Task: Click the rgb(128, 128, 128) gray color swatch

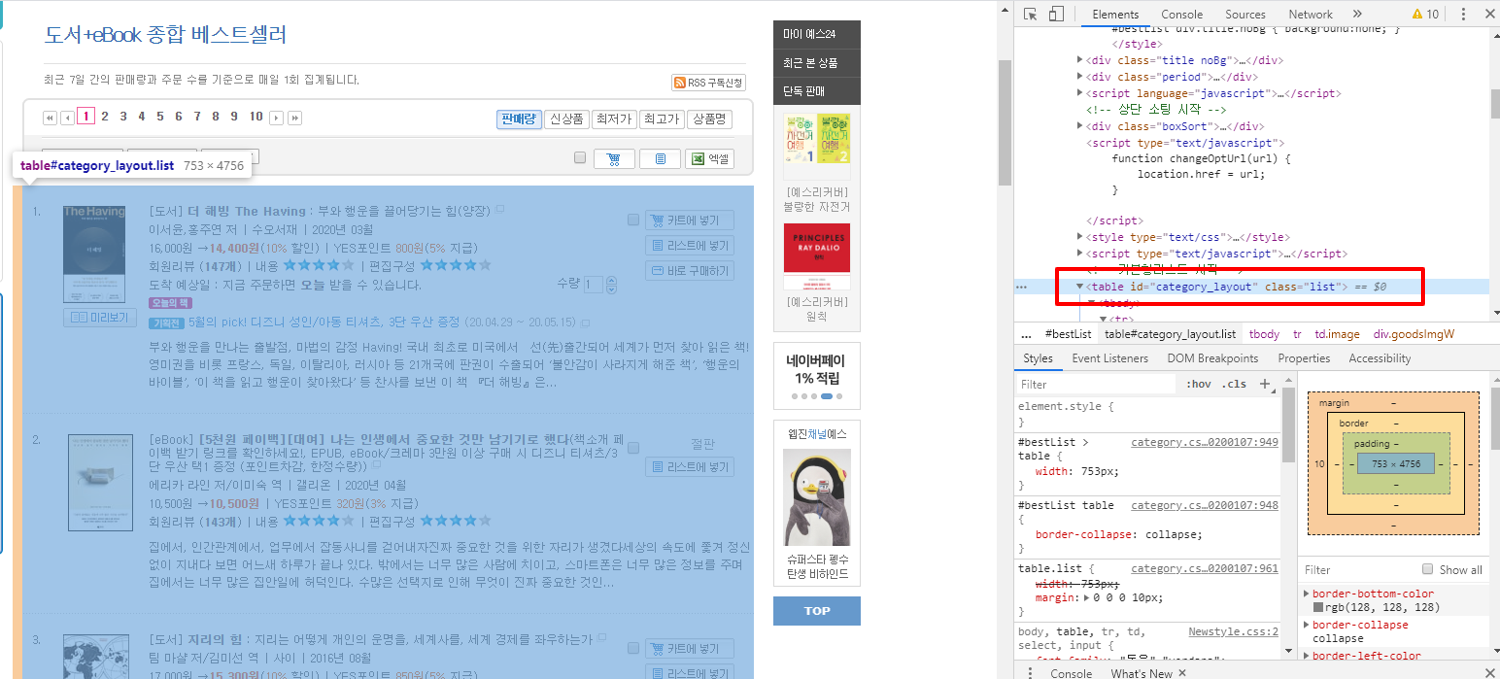Action: [x=1318, y=607]
